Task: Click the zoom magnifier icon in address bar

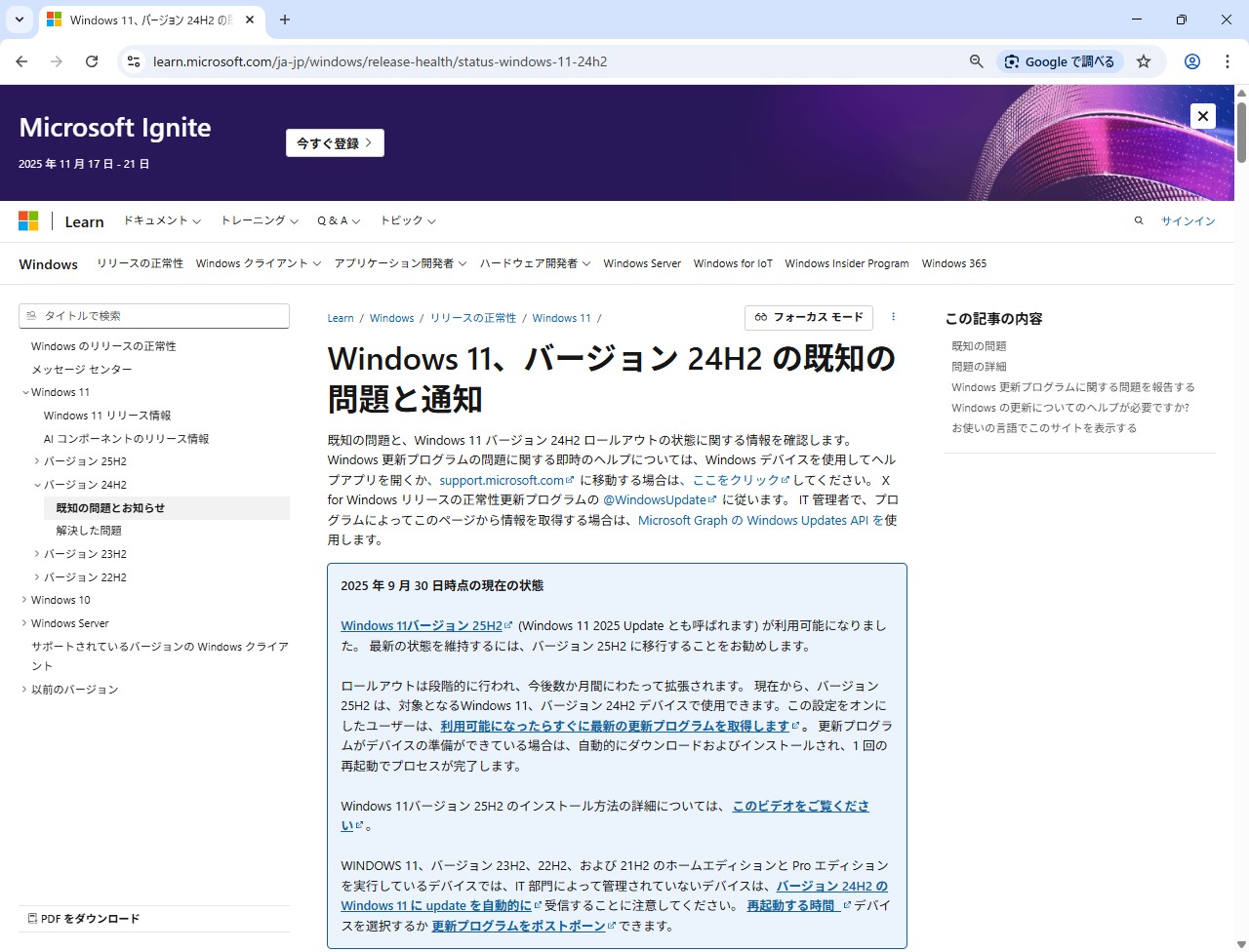Action: [x=976, y=61]
